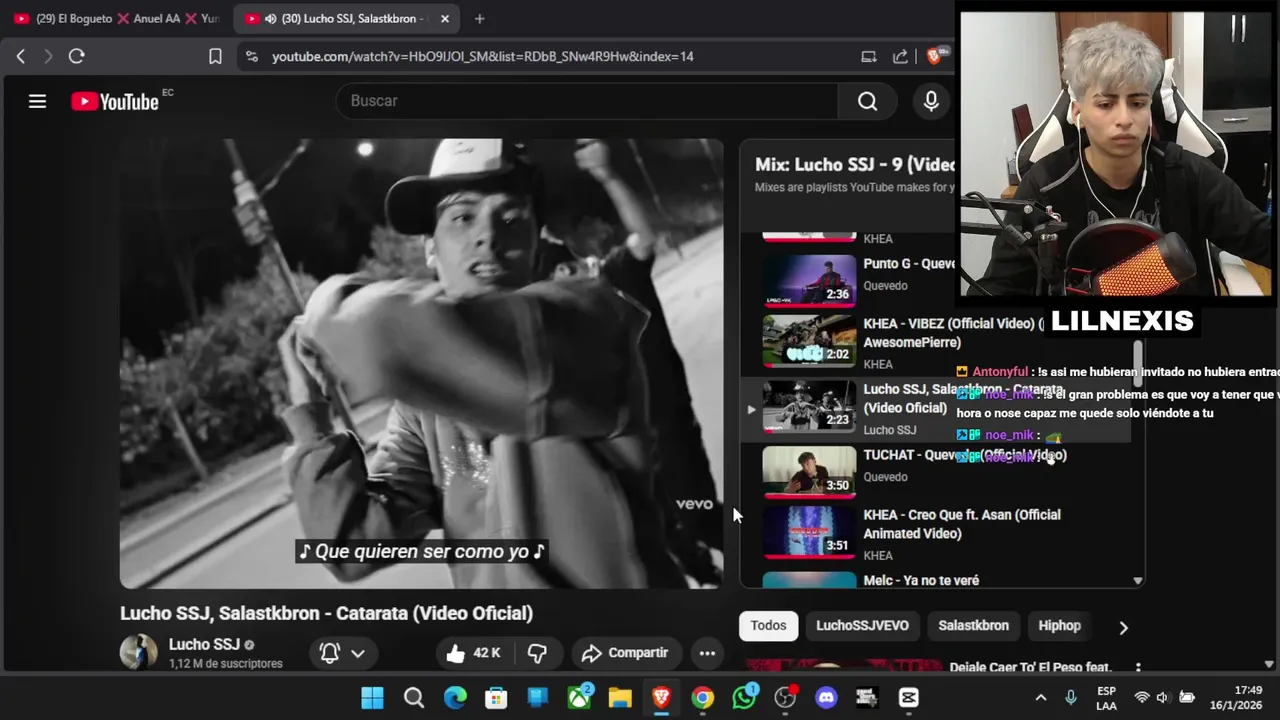This screenshot has height=720, width=1280.
Task: Click the Compartir share button
Action: (x=625, y=653)
